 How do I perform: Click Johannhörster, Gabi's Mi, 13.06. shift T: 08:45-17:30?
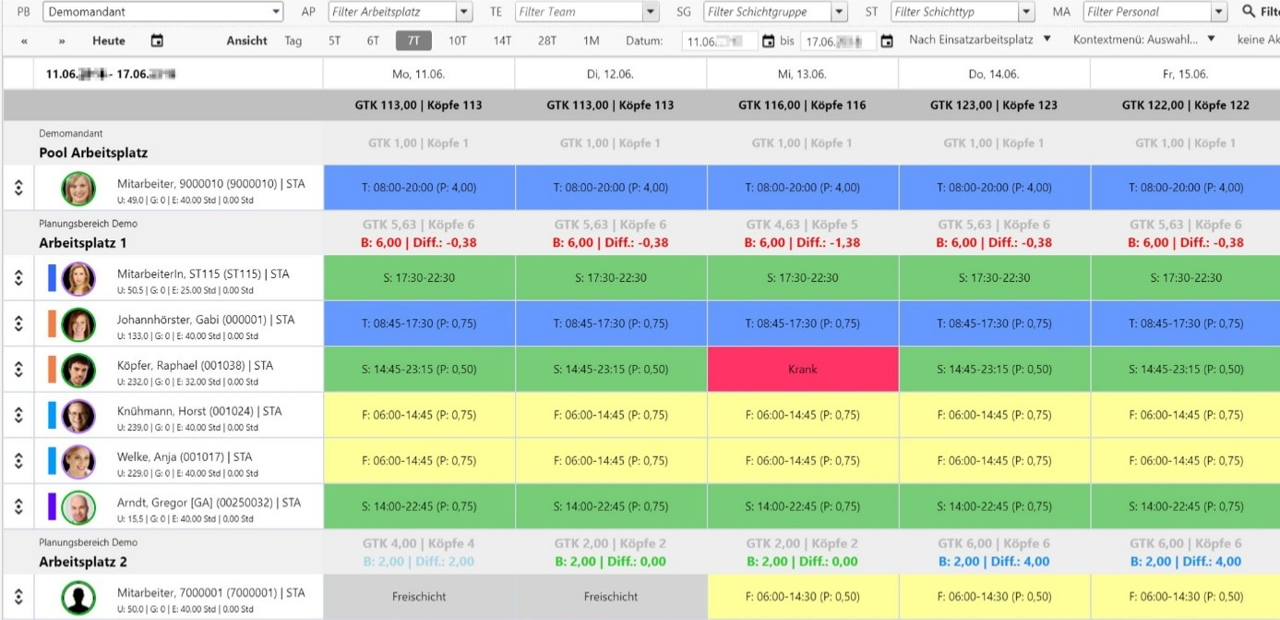(x=802, y=323)
